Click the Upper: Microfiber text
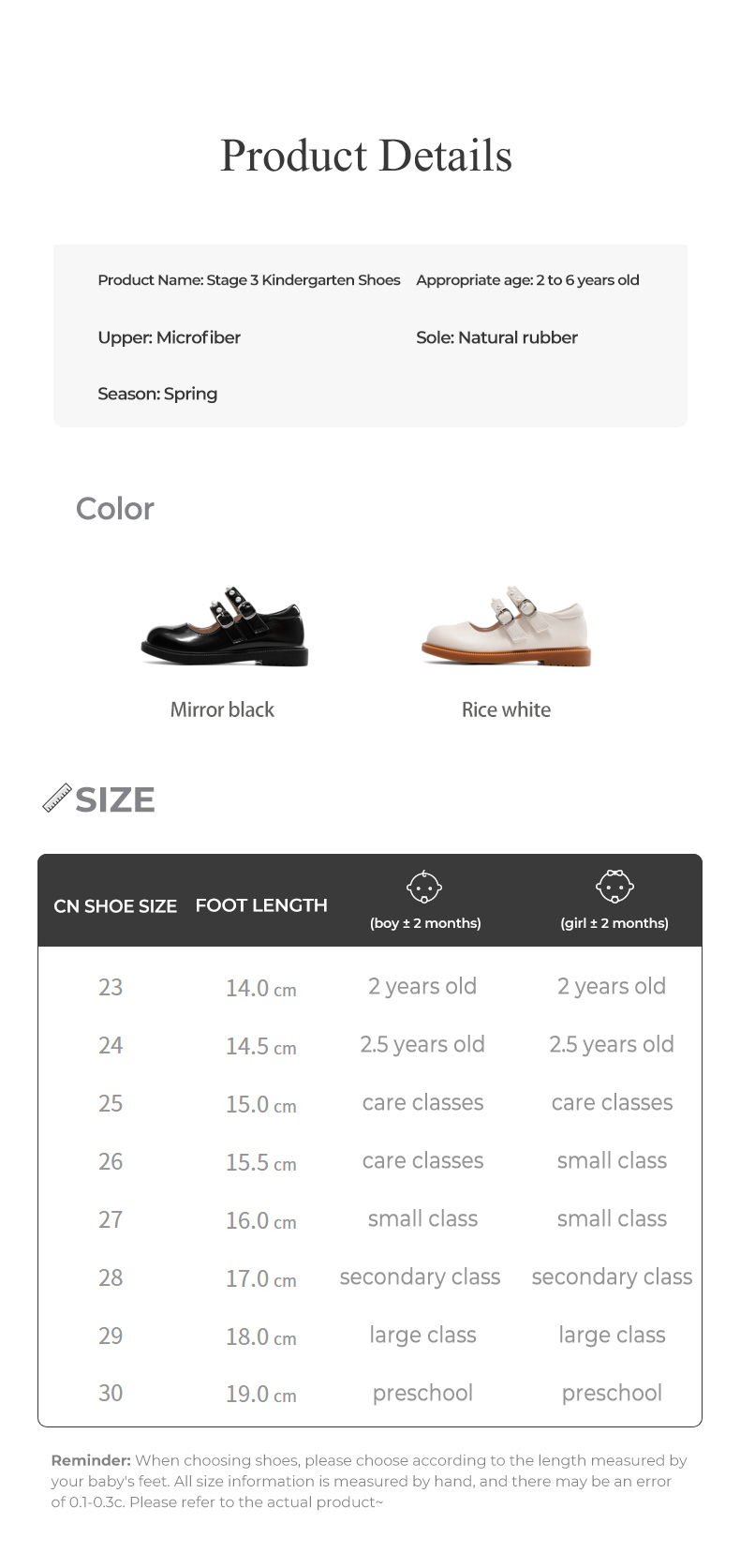The width and height of the screenshot is (740, 1568). pos(170,337)
